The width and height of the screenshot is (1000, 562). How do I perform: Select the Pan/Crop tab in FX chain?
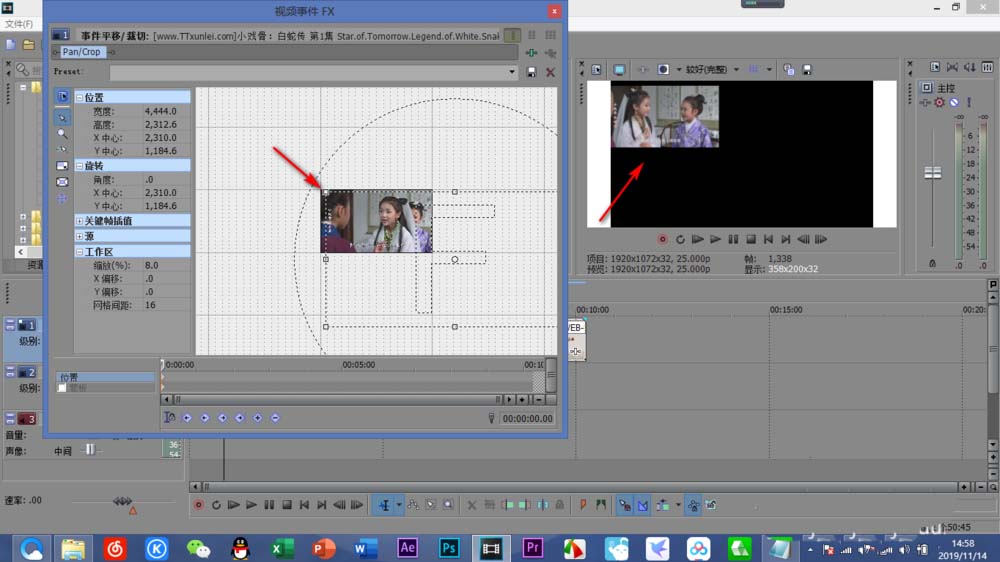coord(82,52)
